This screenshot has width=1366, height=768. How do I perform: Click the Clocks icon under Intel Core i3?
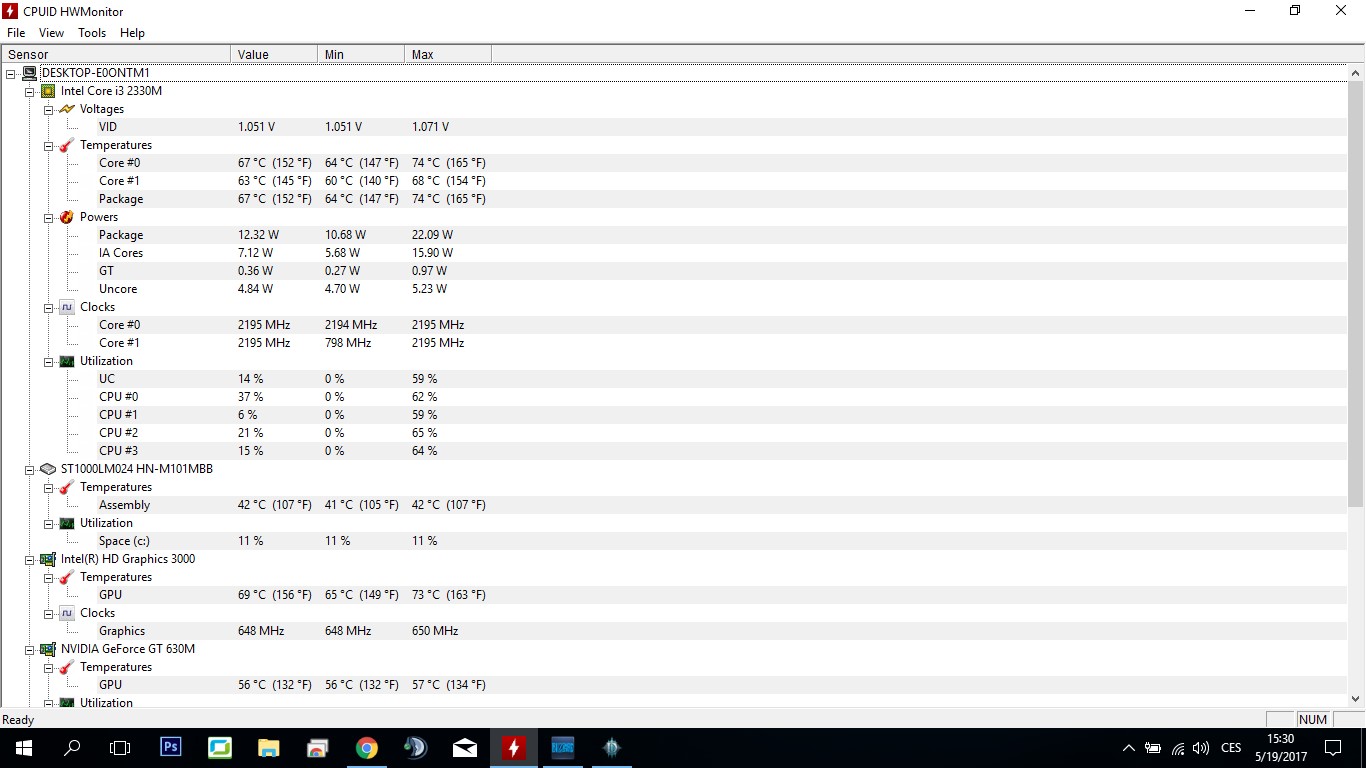pyautogui.click(x=67, y=307)
